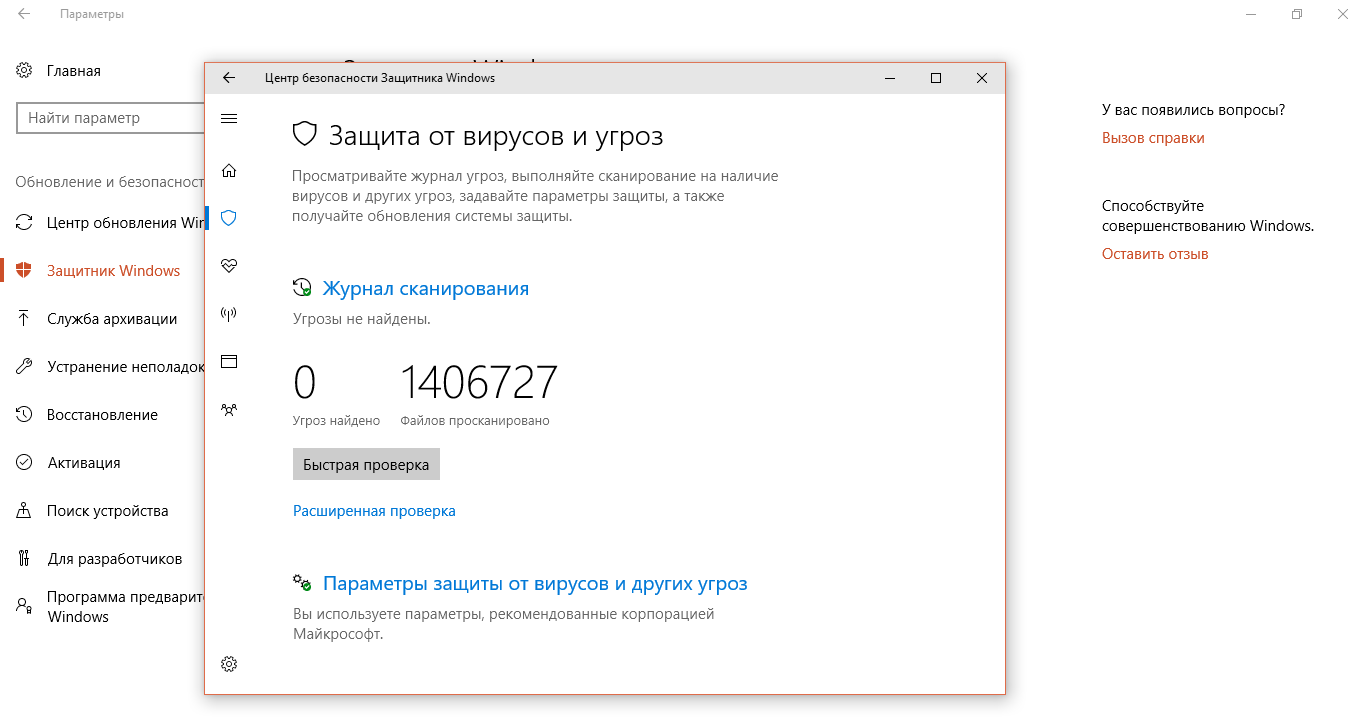Minimize the Defender Security Center window
Screen dimensions: 1366x720
tap(890, 78)
